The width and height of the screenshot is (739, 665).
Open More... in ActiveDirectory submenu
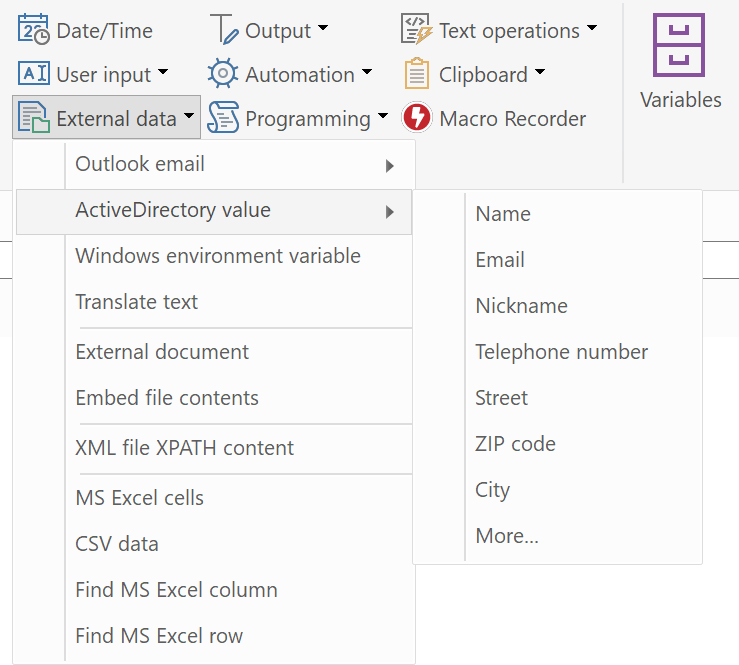(x=558, y=536)
